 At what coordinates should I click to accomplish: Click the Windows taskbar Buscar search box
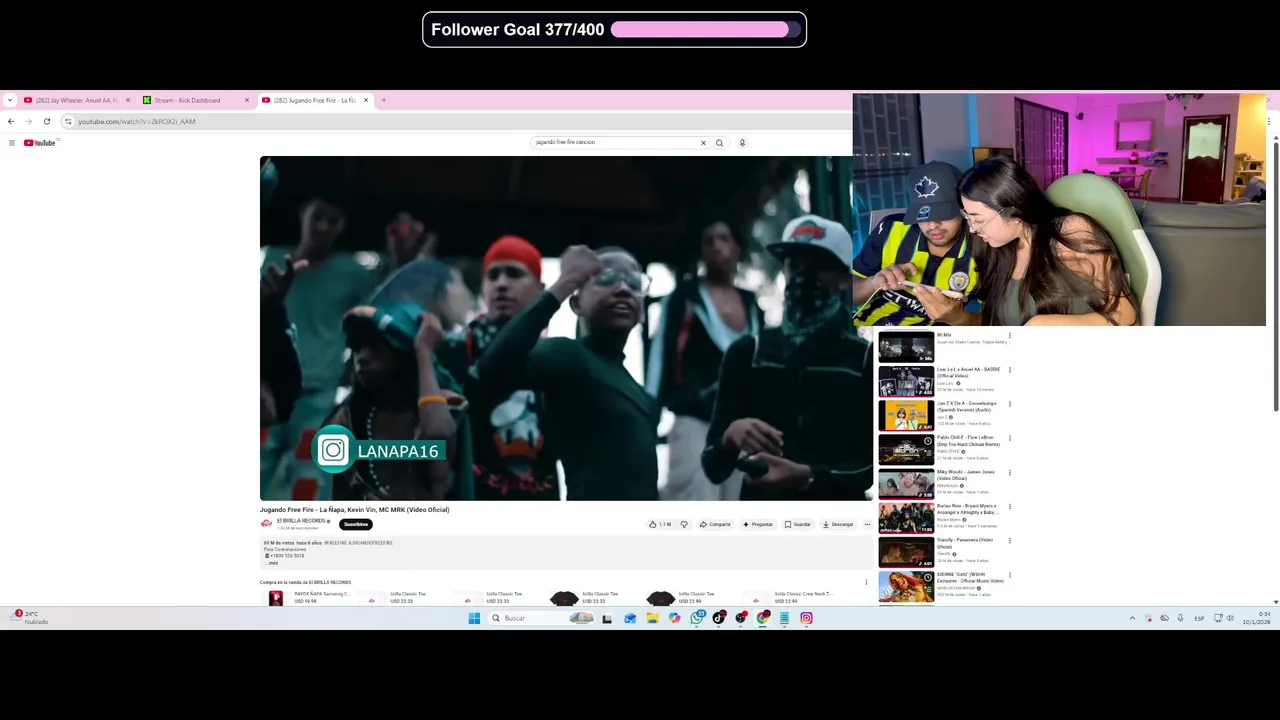(538, 618)
